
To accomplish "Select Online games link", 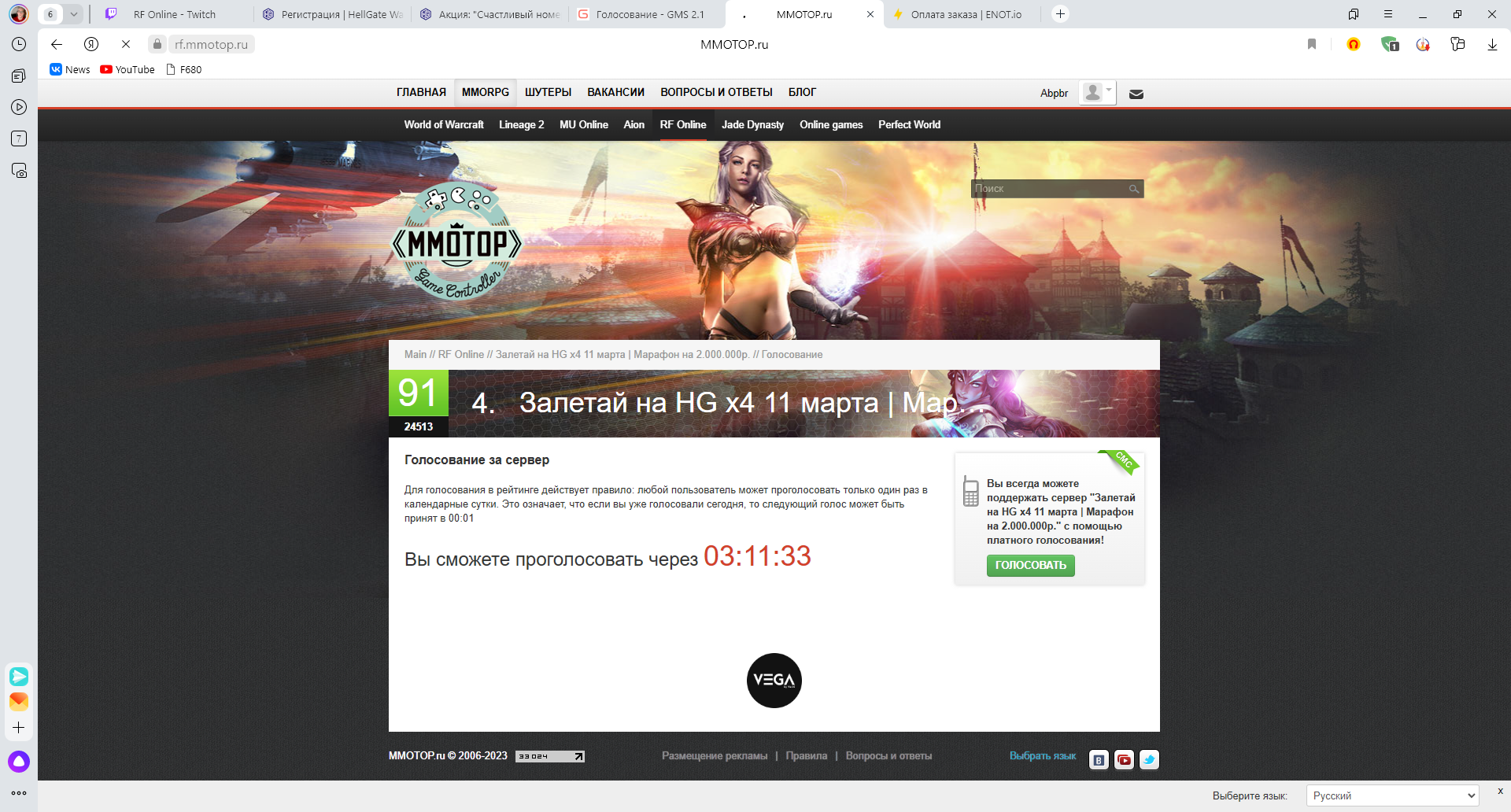I will point(832,124).
